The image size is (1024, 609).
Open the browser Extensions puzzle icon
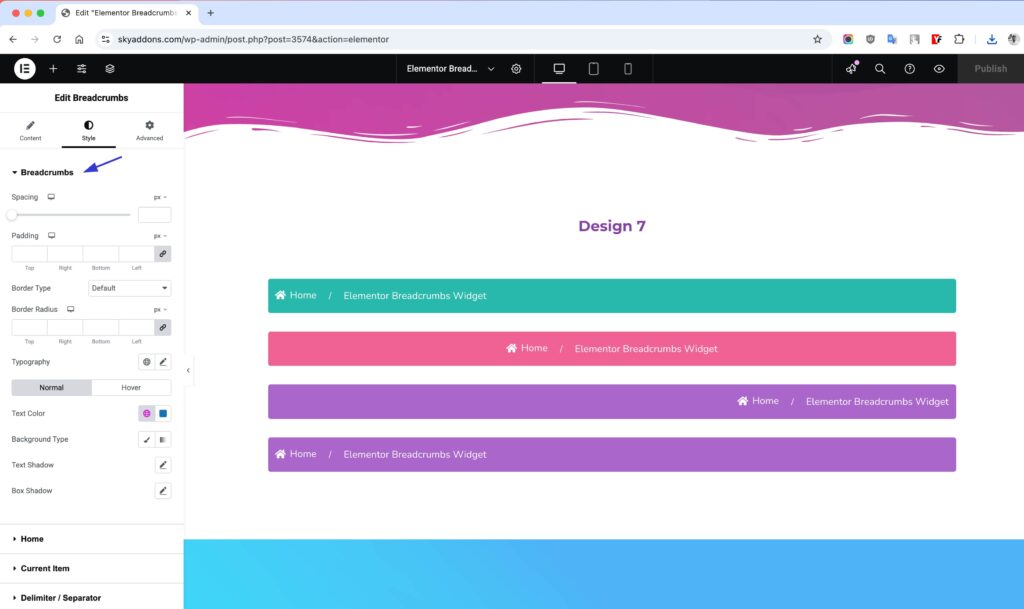[959, 39]
